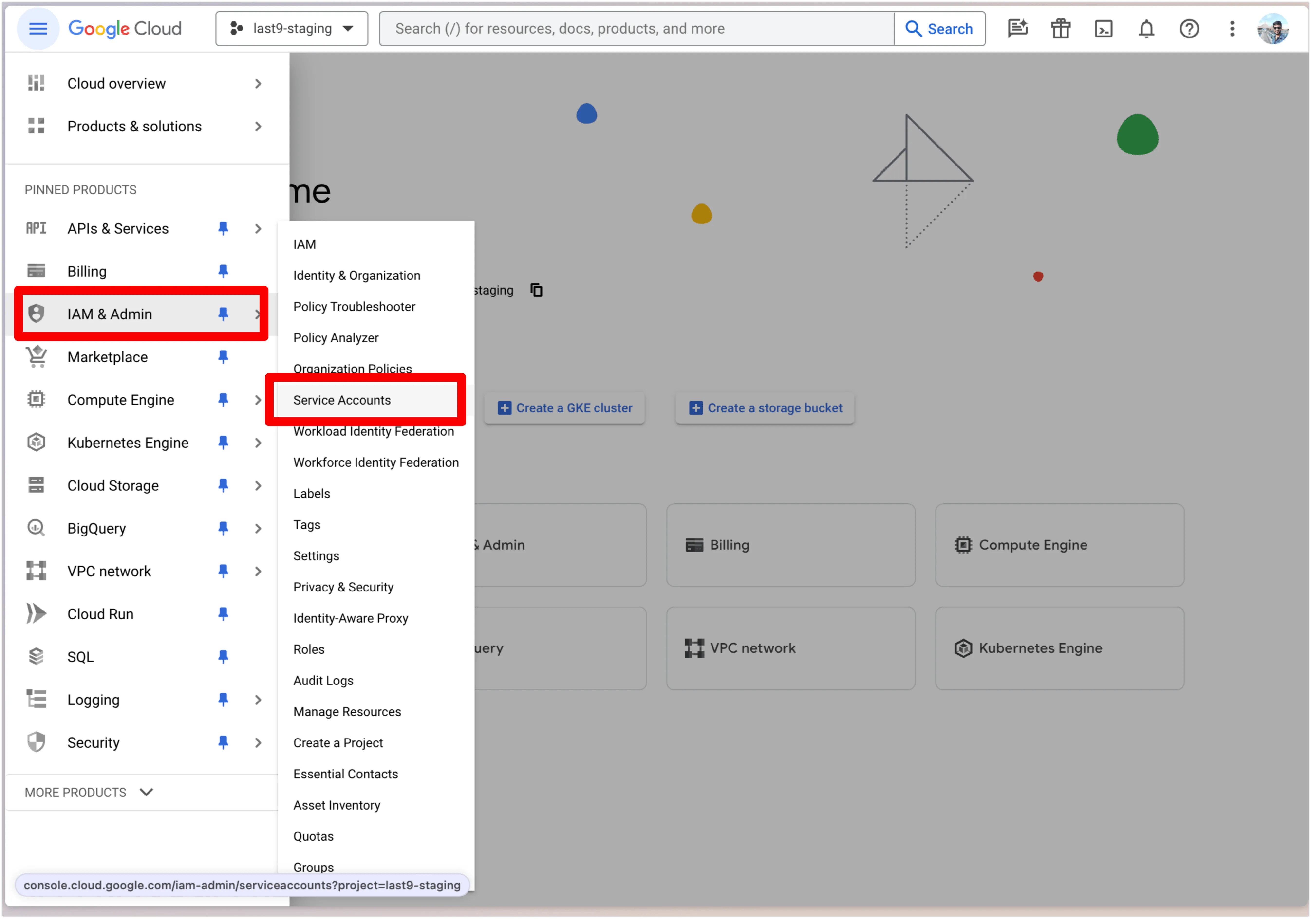Screen dimensions: 1311x924
Task: Click the user profile avatar
Action: [x=1273, y=28]
